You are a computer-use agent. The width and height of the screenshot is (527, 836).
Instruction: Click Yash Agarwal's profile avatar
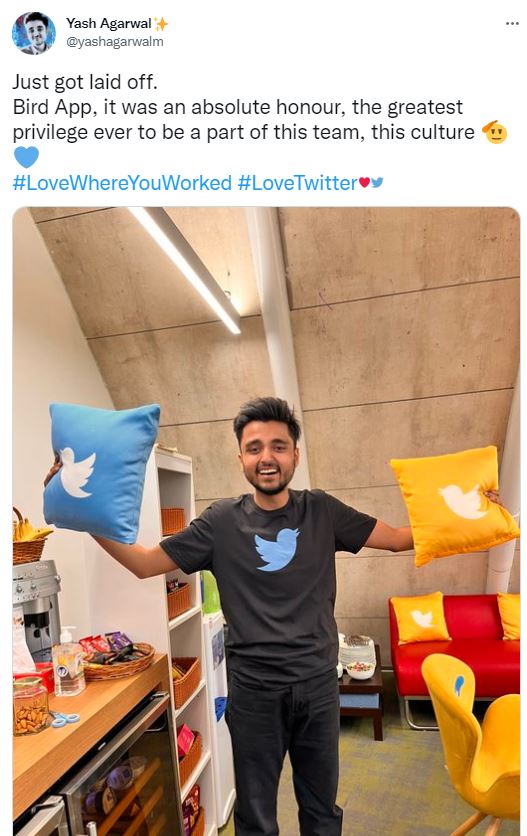tap(34, 33)
